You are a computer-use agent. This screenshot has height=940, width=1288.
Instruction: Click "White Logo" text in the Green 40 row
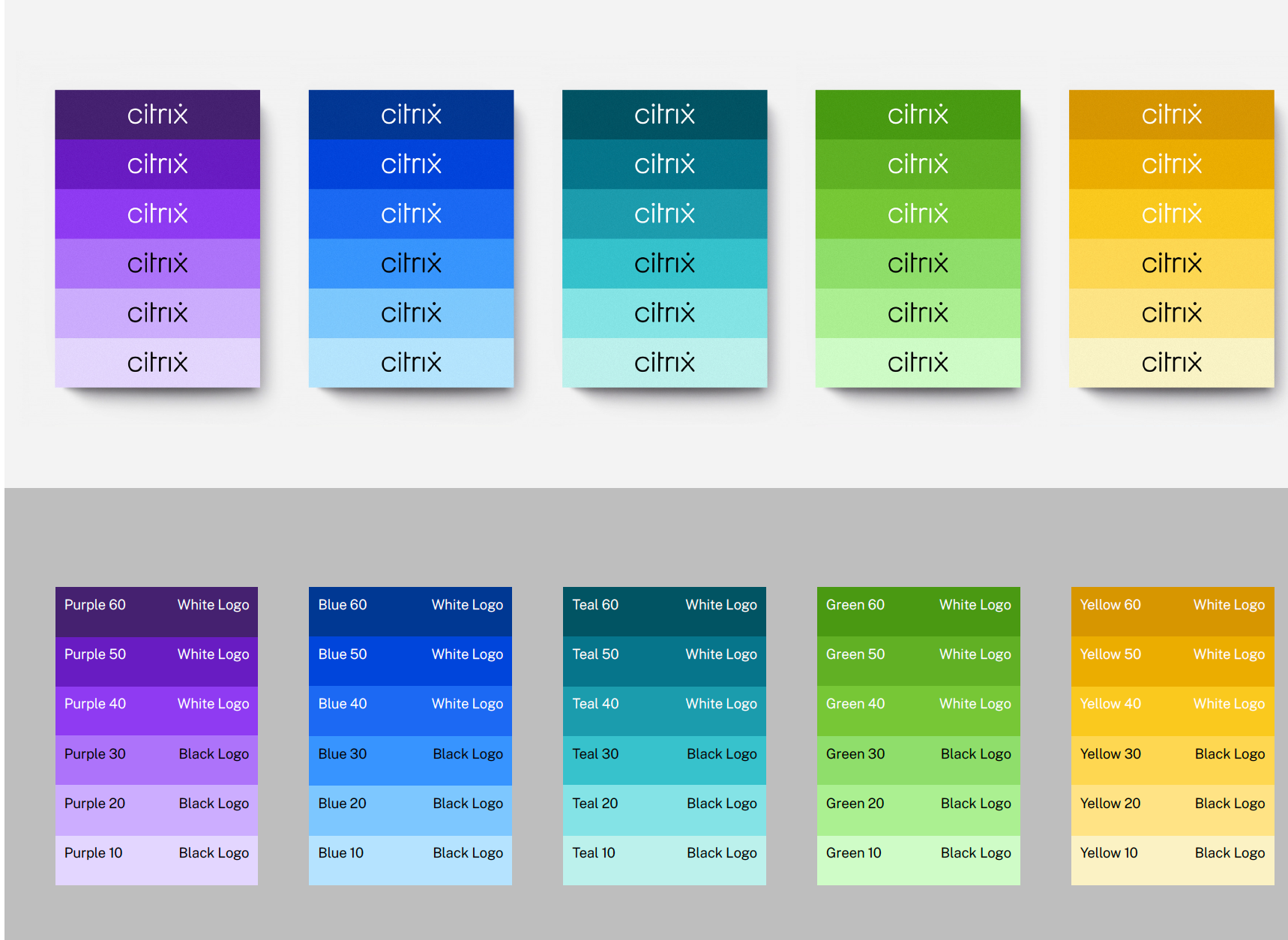[x=975, y=704]
